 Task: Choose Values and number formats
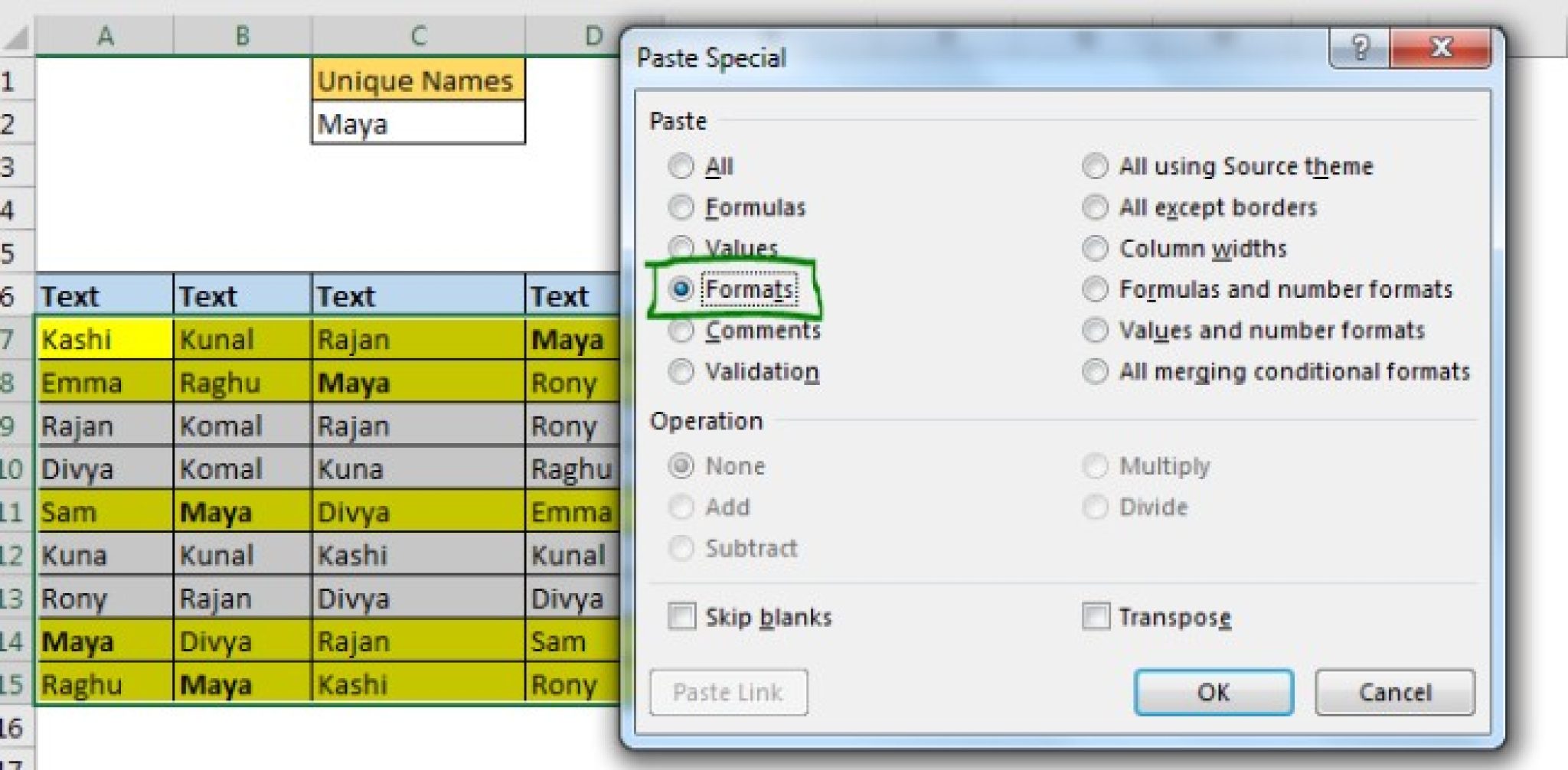pos(1095,331)
